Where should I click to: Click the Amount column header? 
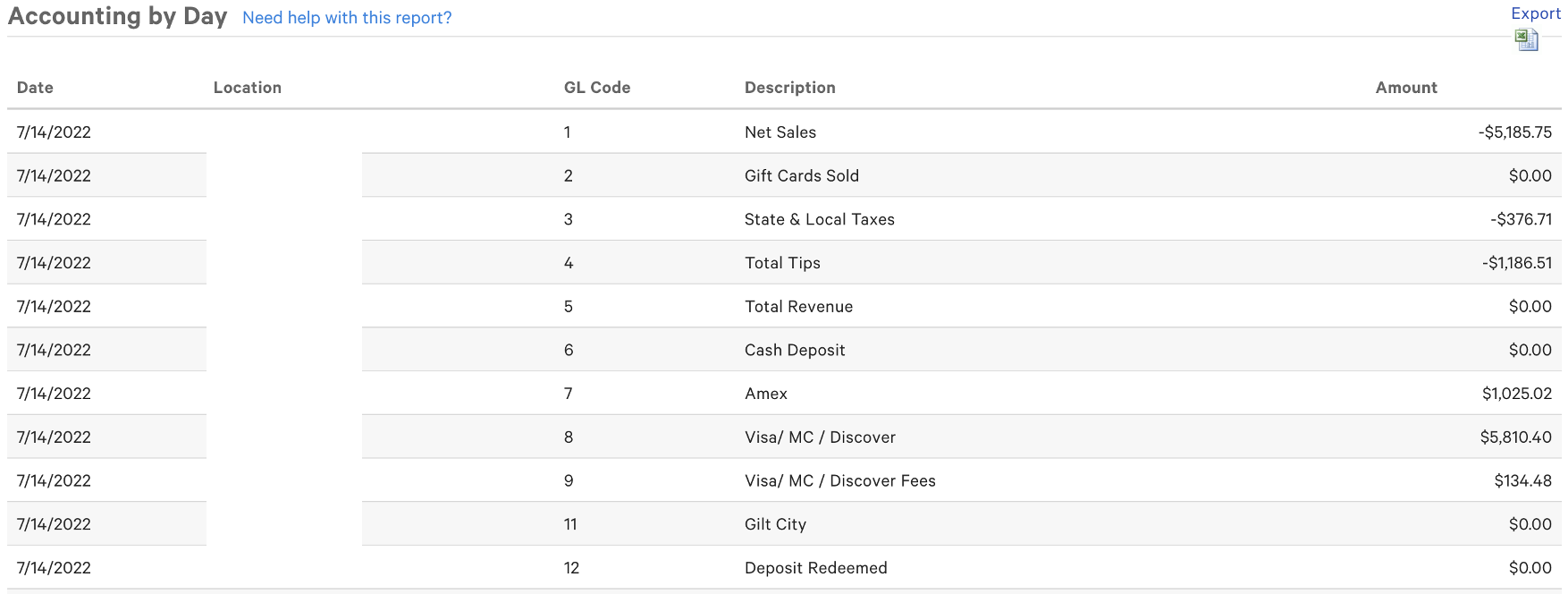[x=1406, y=88]
